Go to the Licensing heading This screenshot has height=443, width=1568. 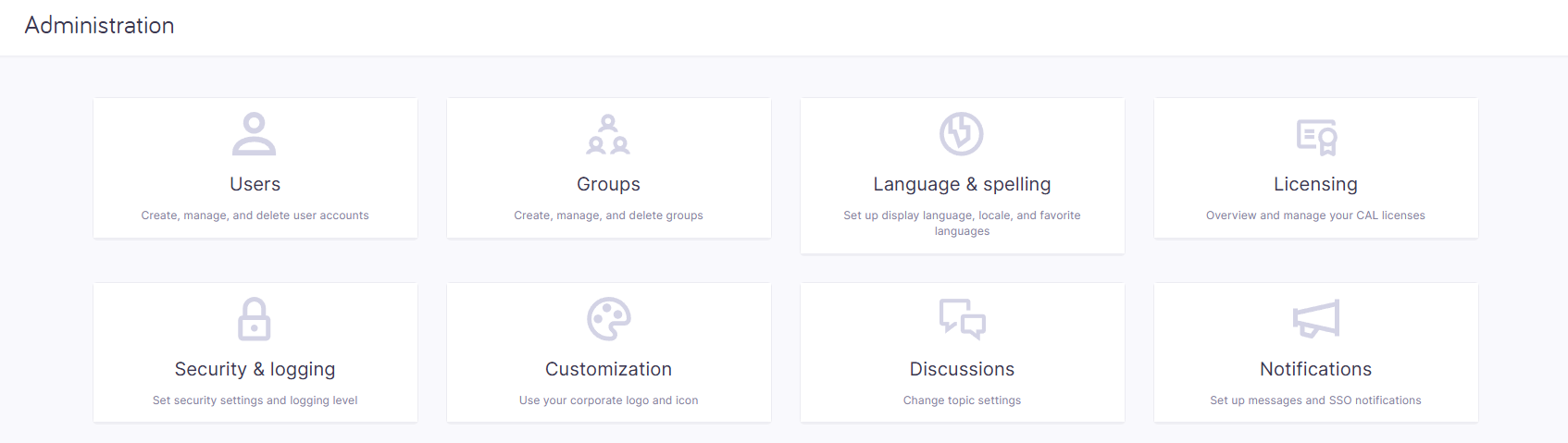point(1315,184)
